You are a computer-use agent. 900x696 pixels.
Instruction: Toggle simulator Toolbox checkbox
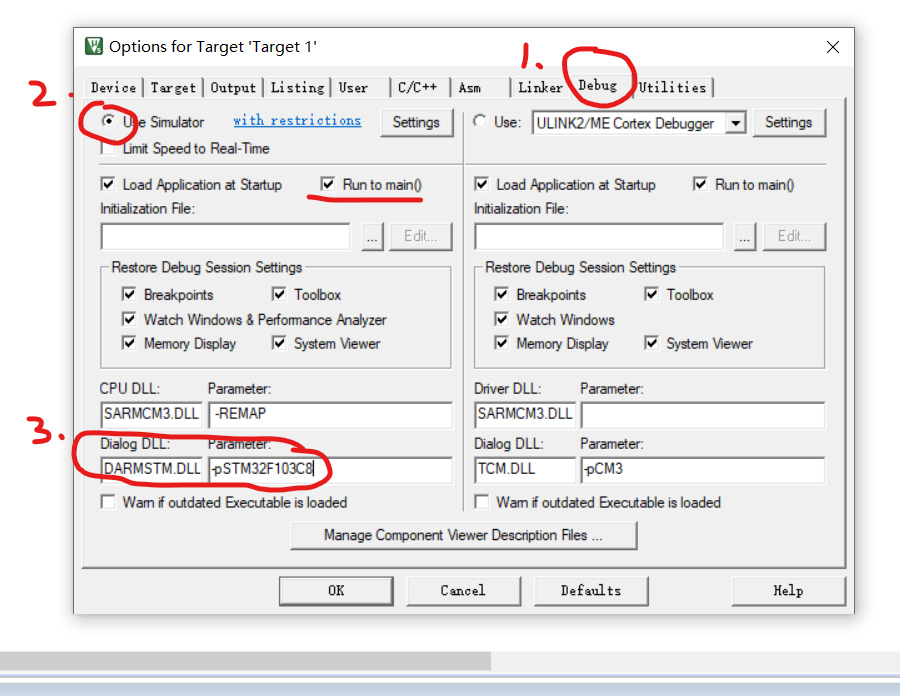coord(279,294)
